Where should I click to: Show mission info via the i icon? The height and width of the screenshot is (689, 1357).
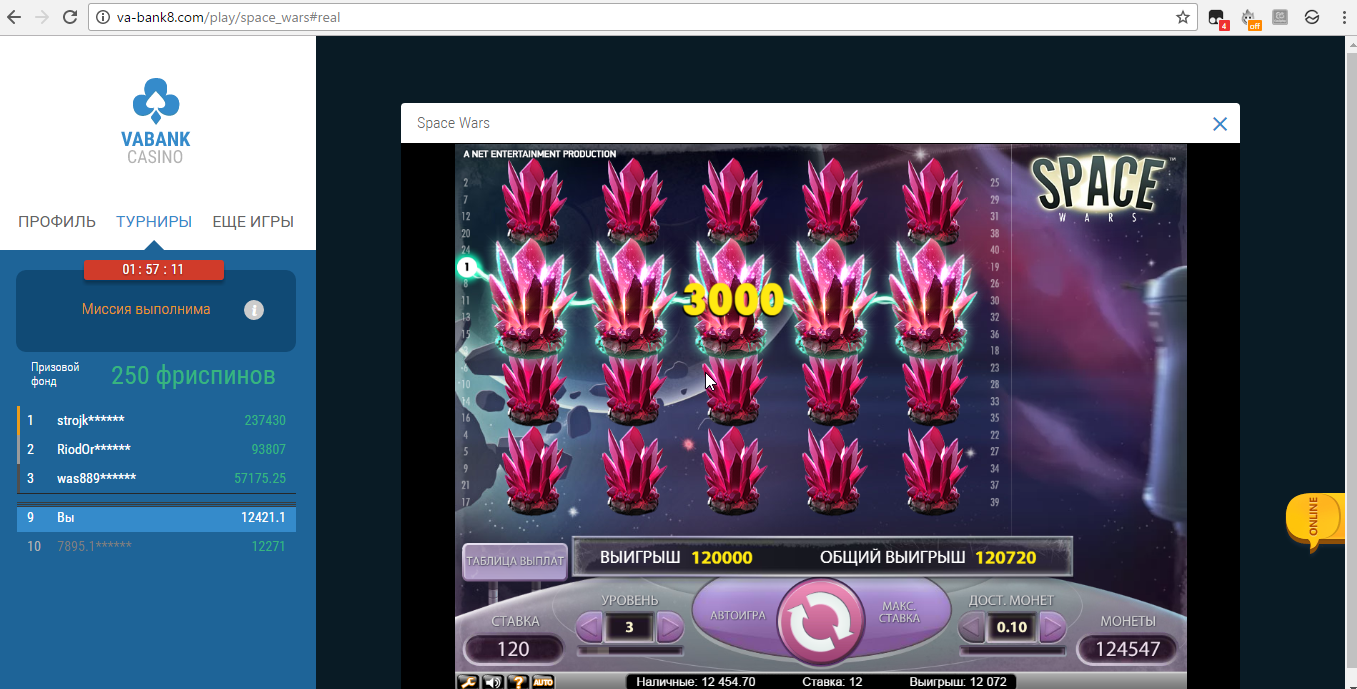point(254,310)
